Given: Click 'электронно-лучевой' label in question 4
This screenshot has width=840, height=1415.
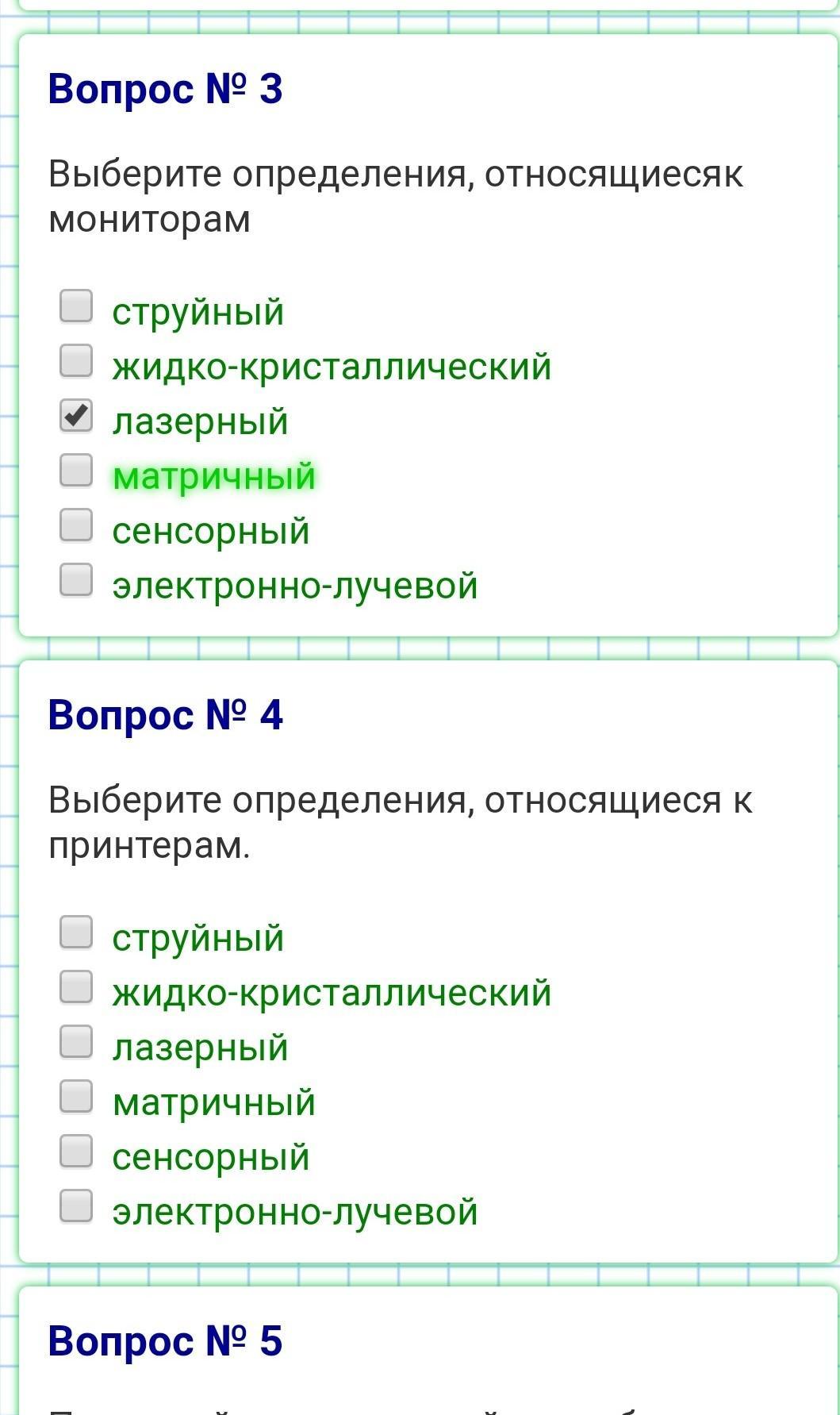Looking at the screenshot, I should point(294,1212).
